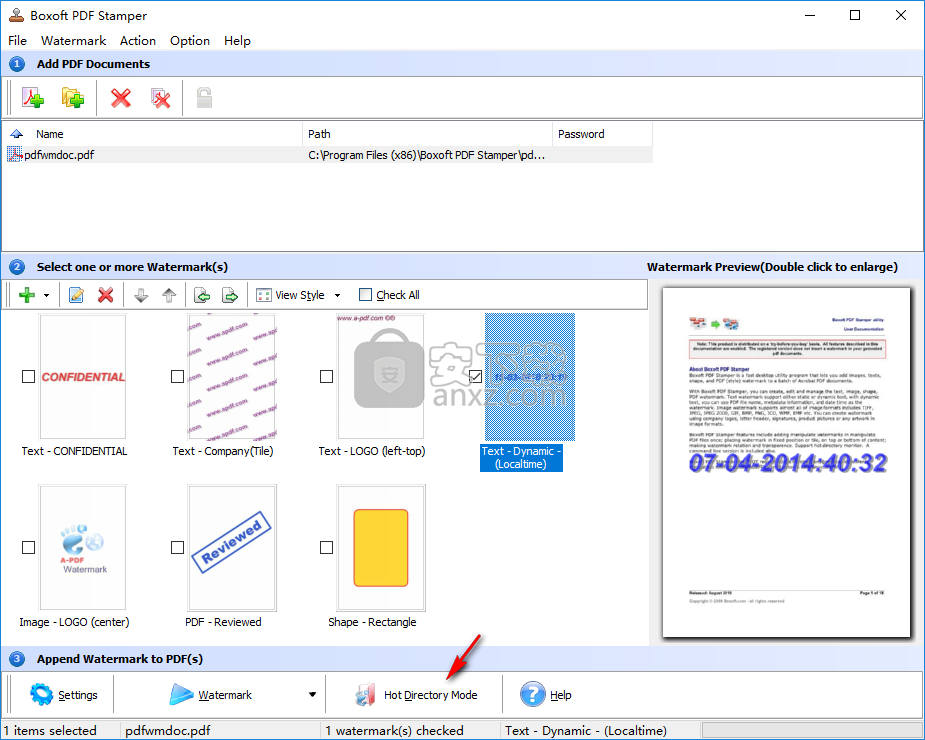Screen dimensions: 925x740
Task: Click '1 items selected' in status bar
Action: 50,731
